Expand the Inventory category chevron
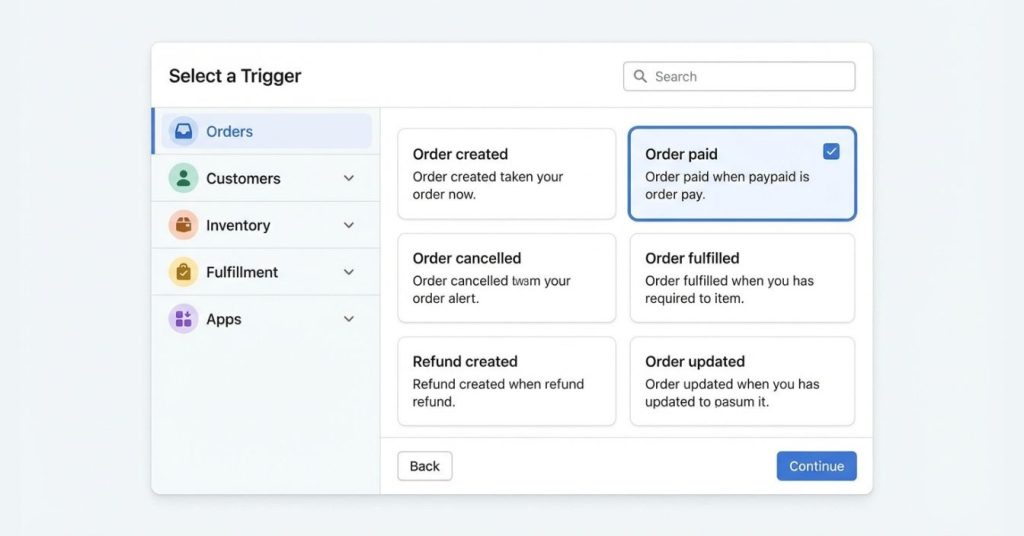The height and width of the screenshot is (536, 1024). pyautogui.click(x=349, y=225)
